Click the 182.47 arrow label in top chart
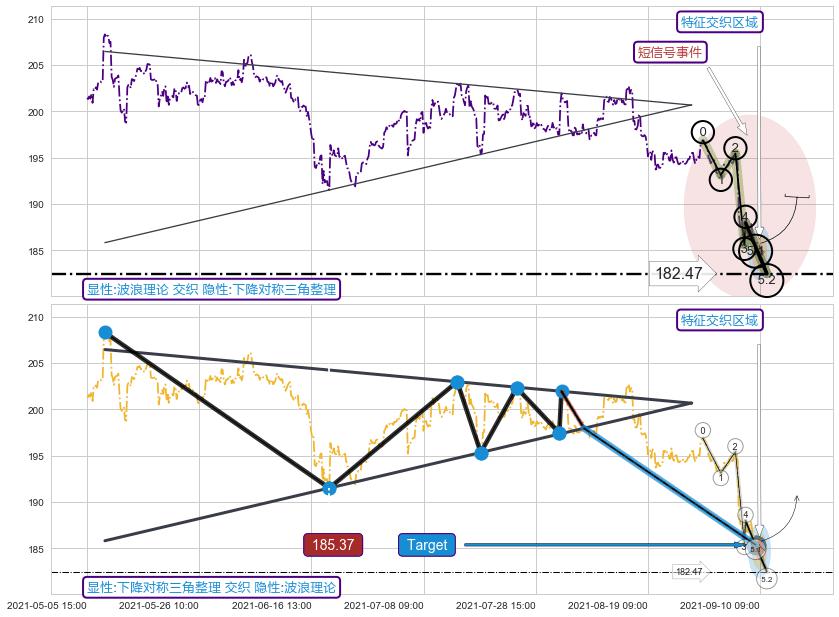 (680, 273)
